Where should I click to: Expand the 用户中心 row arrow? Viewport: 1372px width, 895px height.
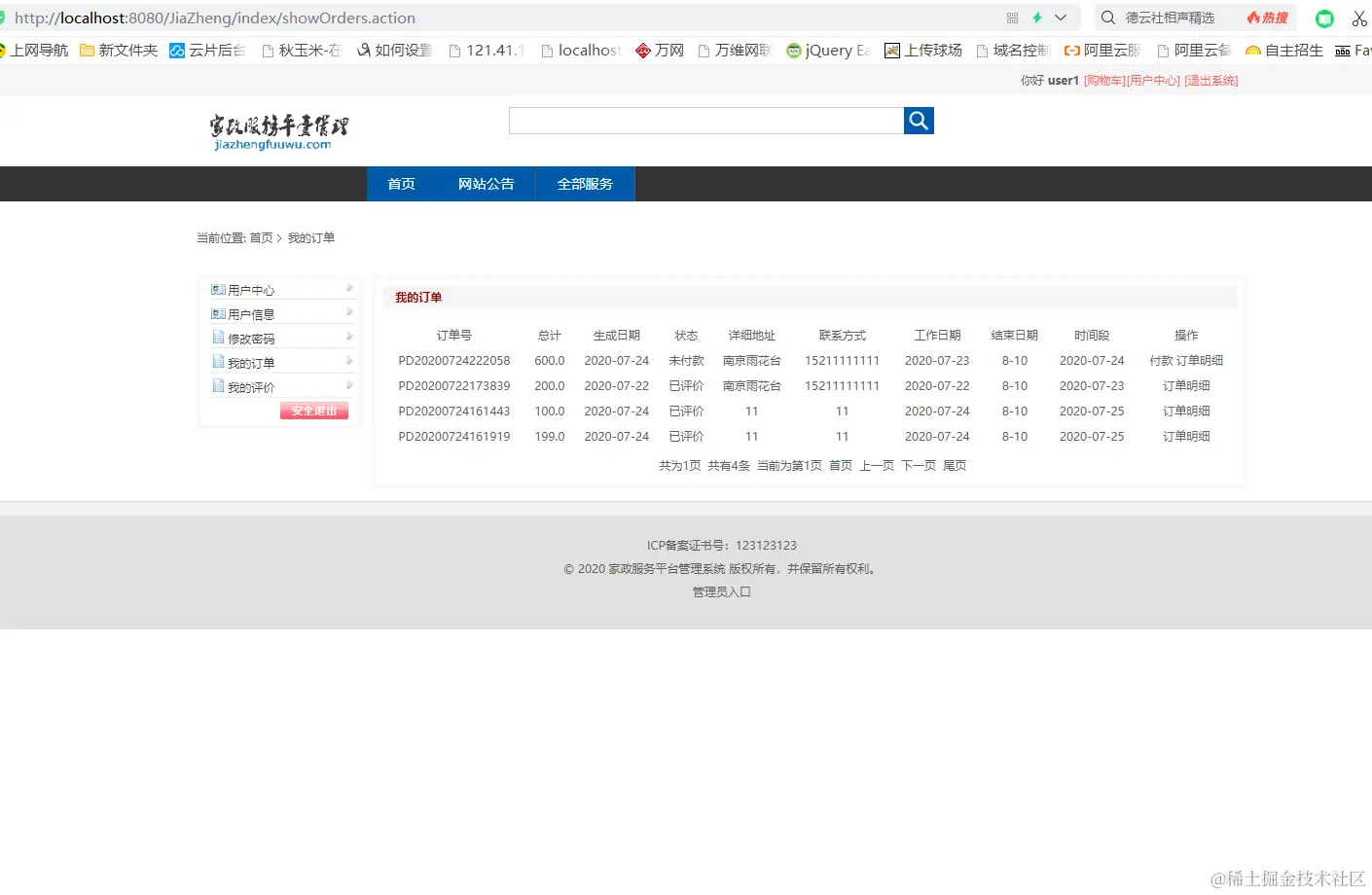(x=349, y=288)
